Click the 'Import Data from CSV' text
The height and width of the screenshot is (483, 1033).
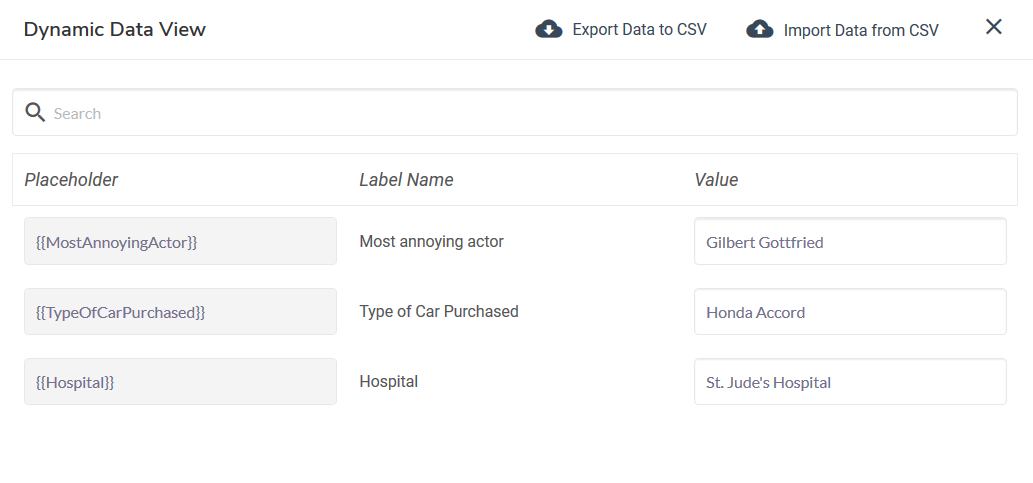[860, 30]
